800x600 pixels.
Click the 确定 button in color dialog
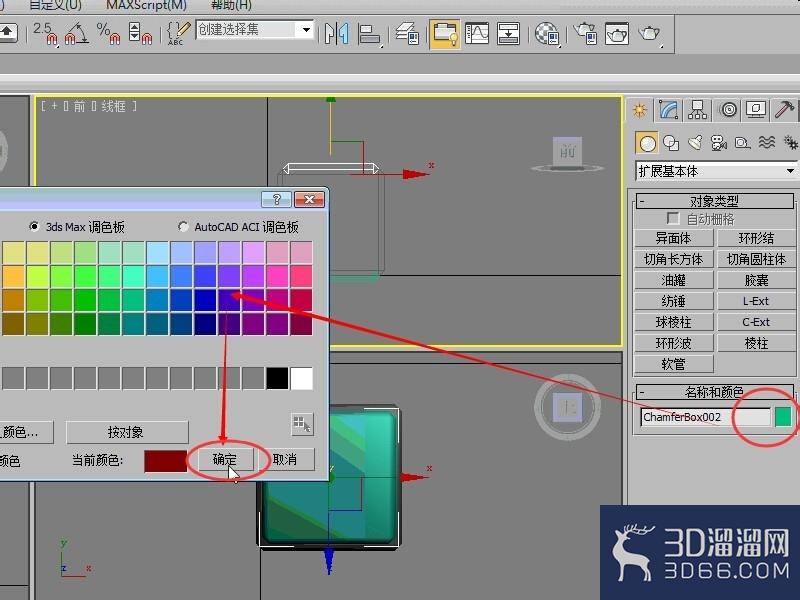[x=225, y=460]
